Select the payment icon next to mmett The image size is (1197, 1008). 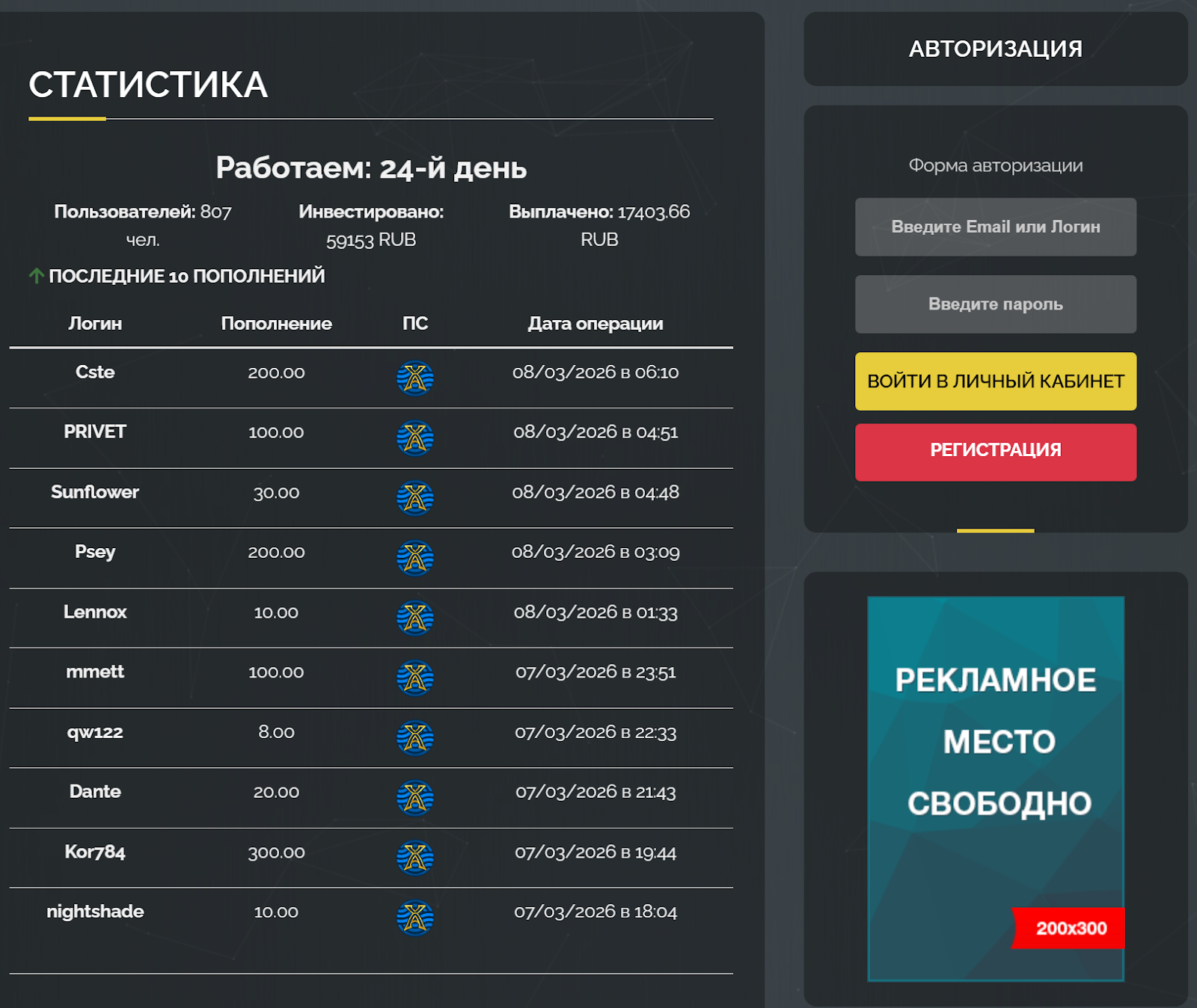pos(416,679)
